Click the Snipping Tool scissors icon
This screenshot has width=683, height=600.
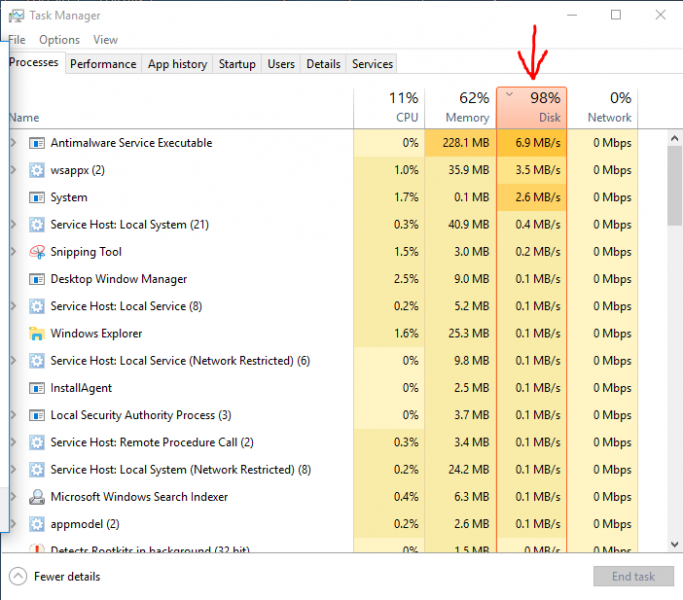[38, 252]
